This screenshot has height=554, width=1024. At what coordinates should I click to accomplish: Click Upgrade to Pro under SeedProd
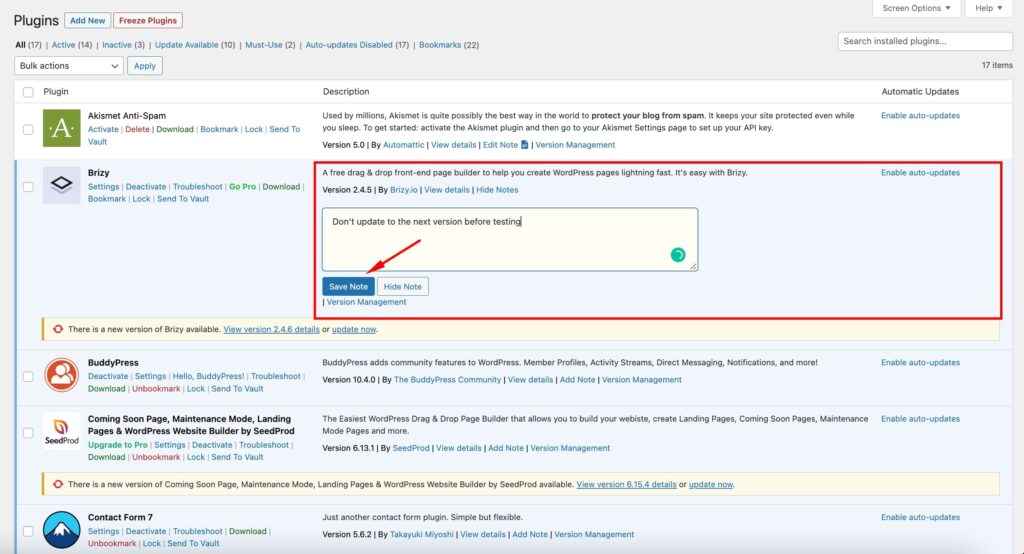118,445
